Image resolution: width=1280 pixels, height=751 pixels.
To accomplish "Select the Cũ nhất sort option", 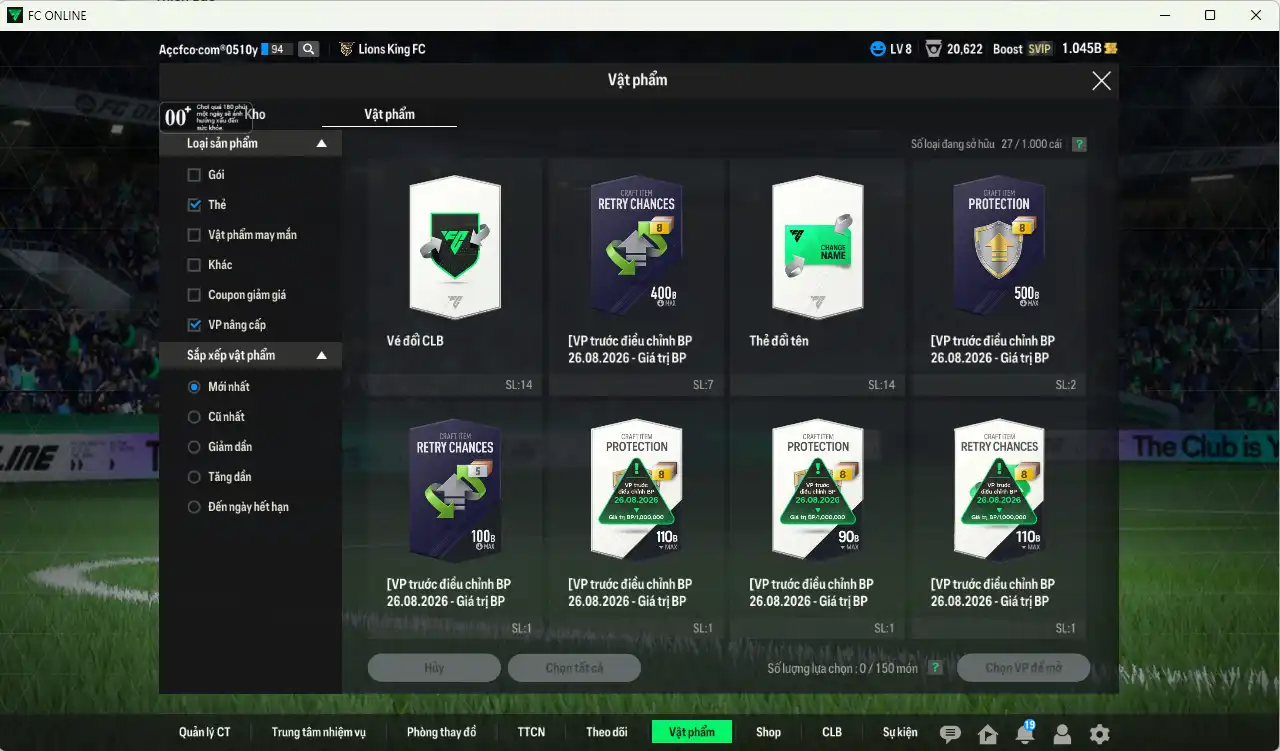I will tap(194, 417).
